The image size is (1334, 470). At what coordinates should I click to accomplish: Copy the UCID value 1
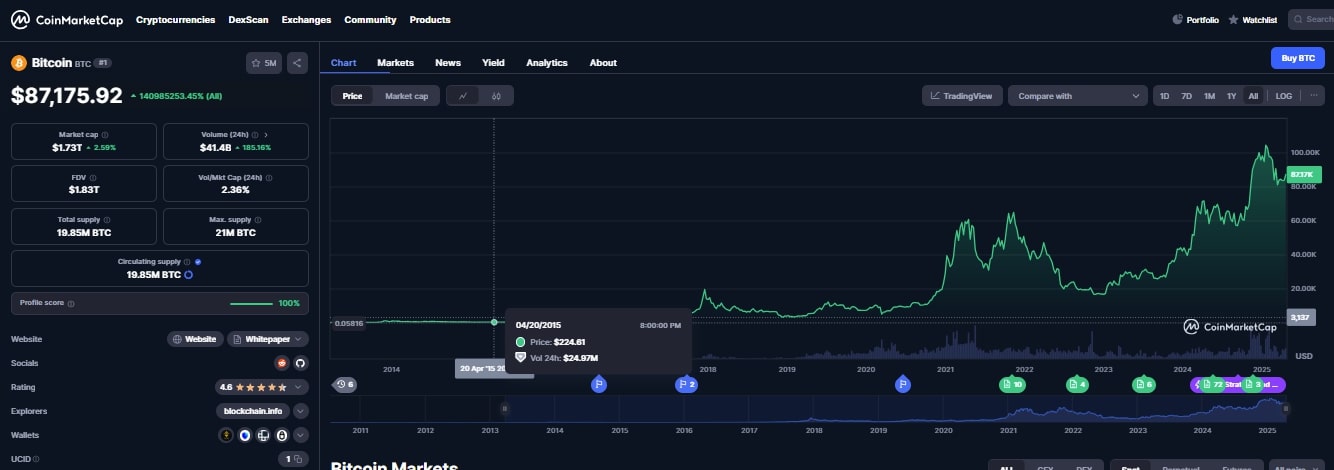click(293, 459)
